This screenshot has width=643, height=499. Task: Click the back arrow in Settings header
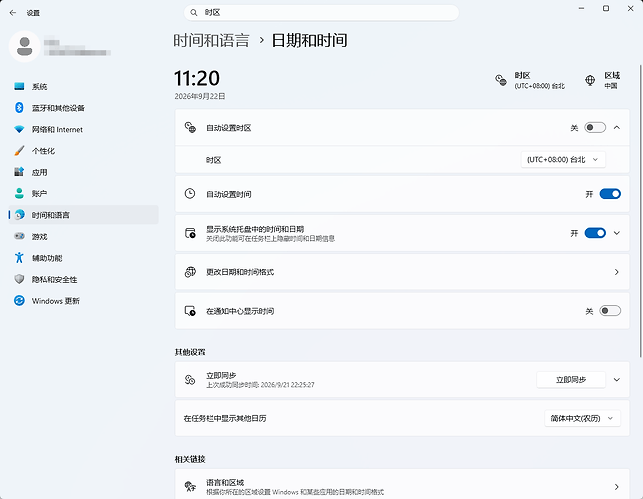click(13, 13)
